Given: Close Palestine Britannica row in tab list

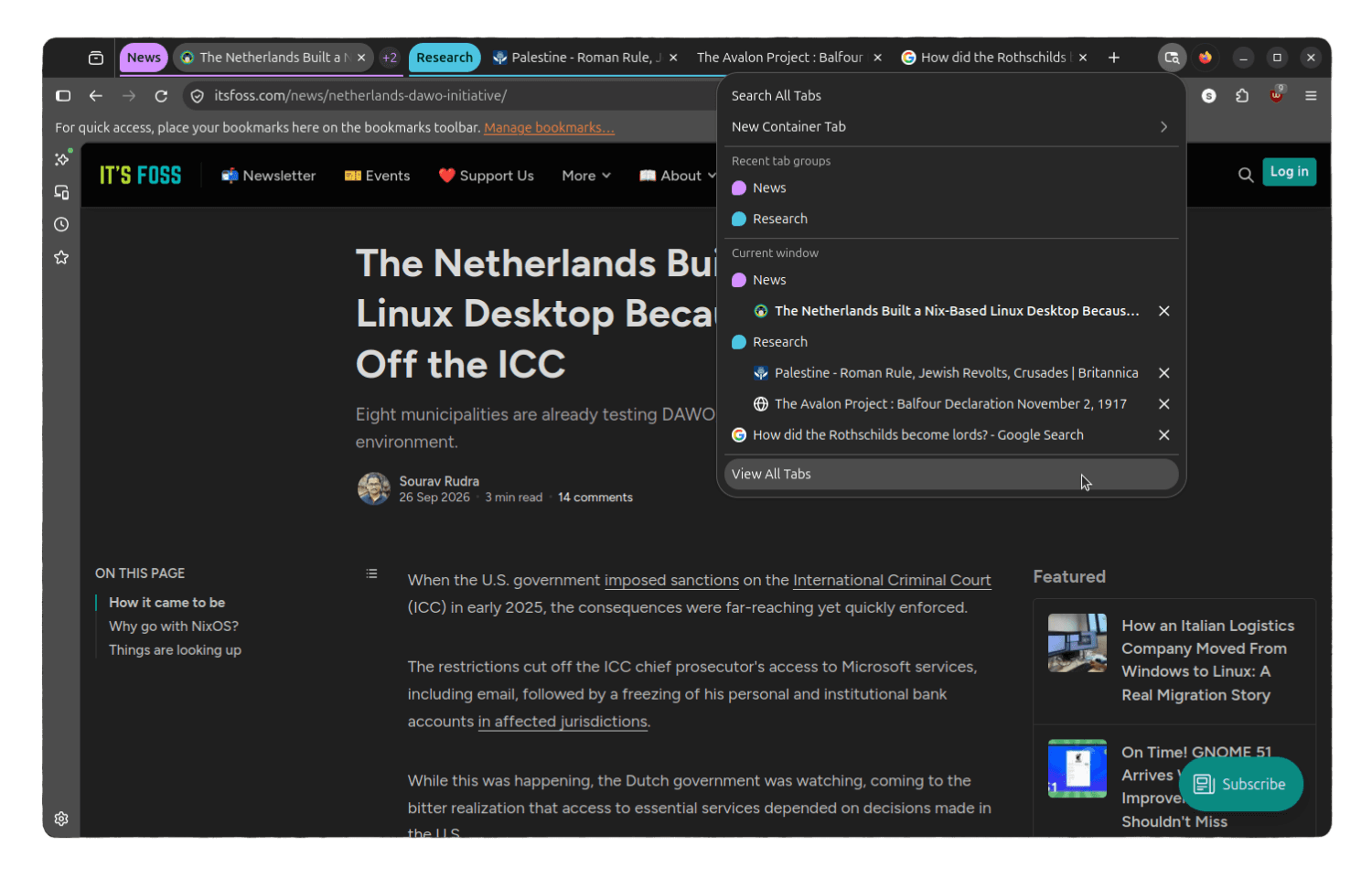Looking at the screenshot, I should [x=1164, y=373].
